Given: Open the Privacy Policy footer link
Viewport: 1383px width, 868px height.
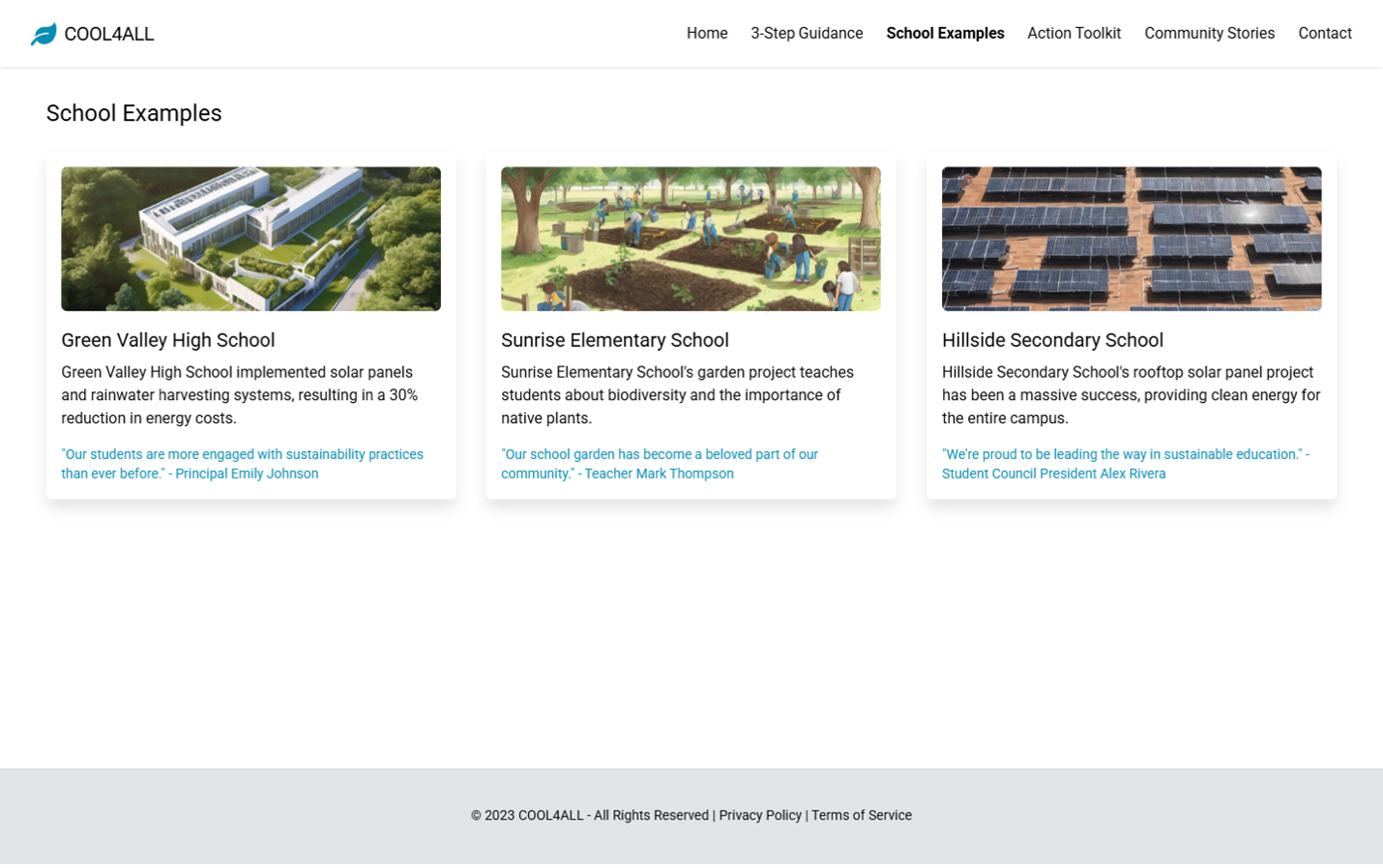Looking at the screenshot, I should (x=759, y=815).
